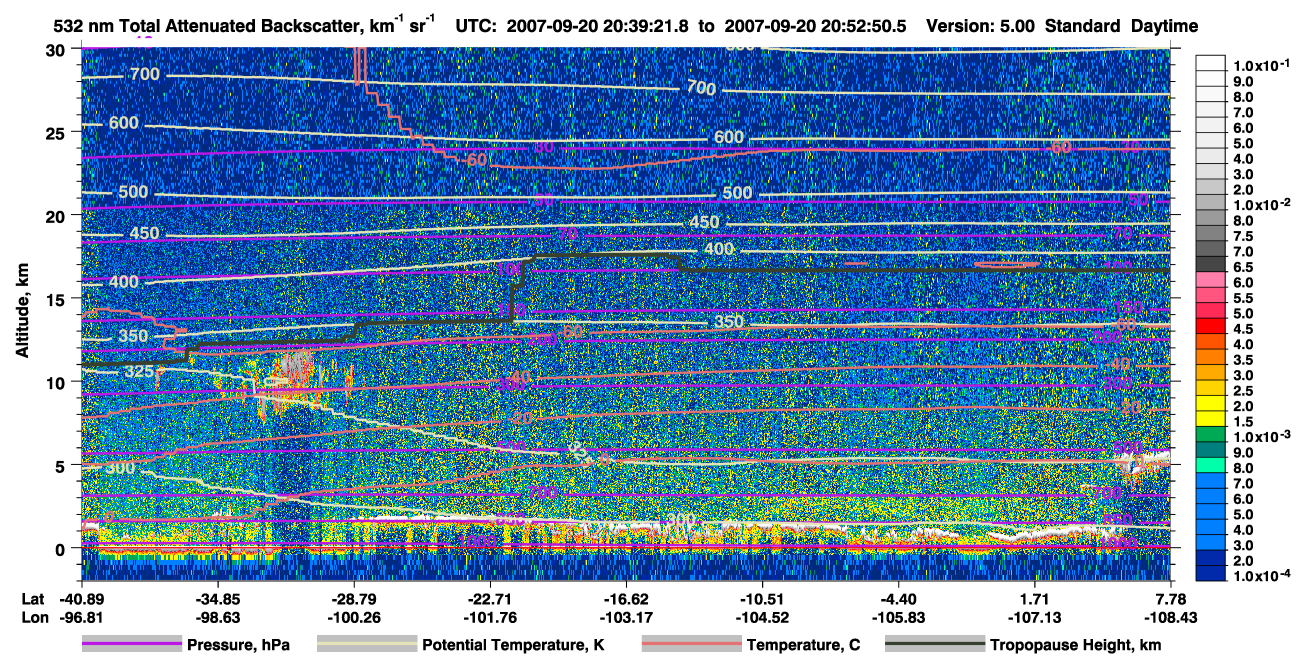Select the start time '2007-09-20 20:39:21.8'
Viewport: 1300px width, 667px height.
click(x=598, y=25)
